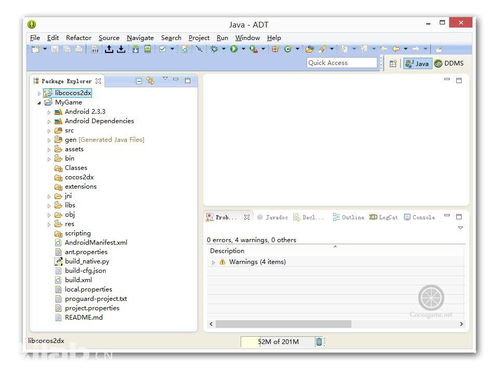Switch to the LogCat tab
Image resolution: width=499 pixels, height=370 pixels.
pyautogui.click(x=383, y=217)
